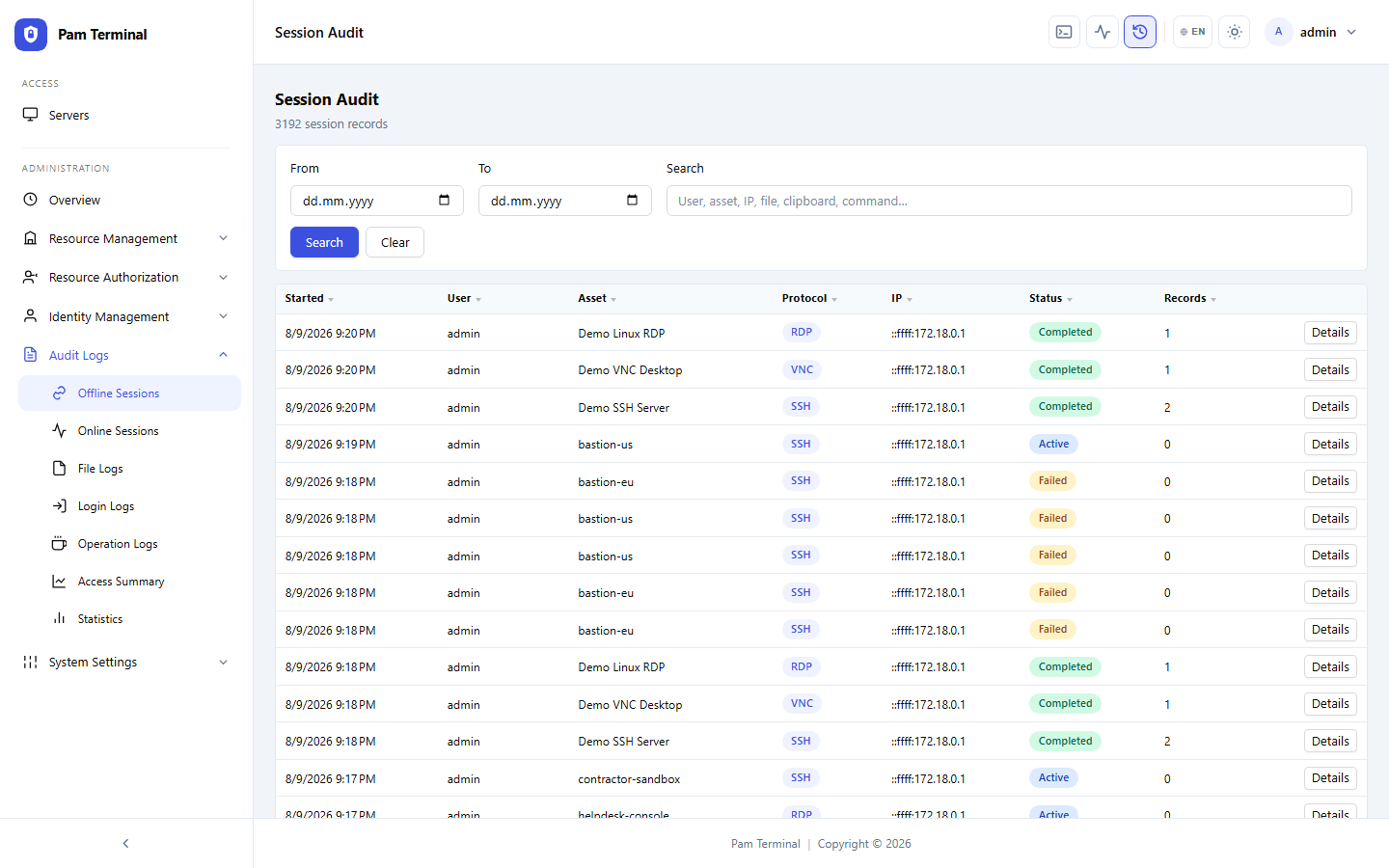Click the Access Summary chart icon

pos(60,582)
